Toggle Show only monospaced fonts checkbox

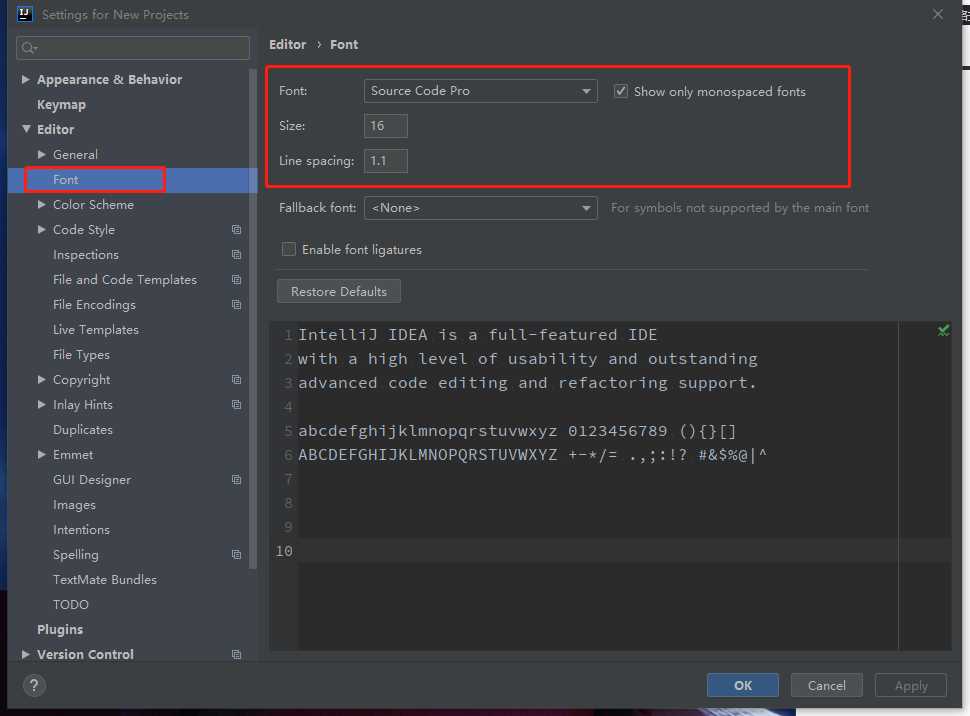point(620,91)
